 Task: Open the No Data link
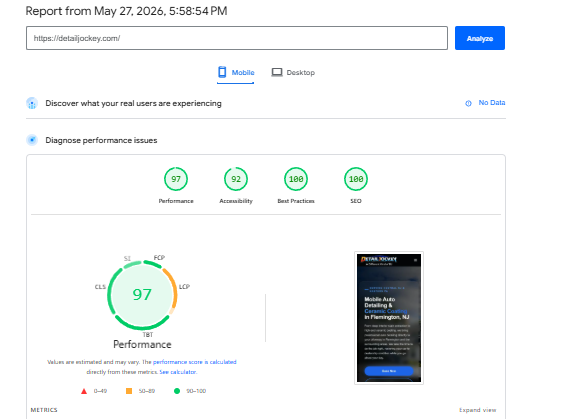492,103
